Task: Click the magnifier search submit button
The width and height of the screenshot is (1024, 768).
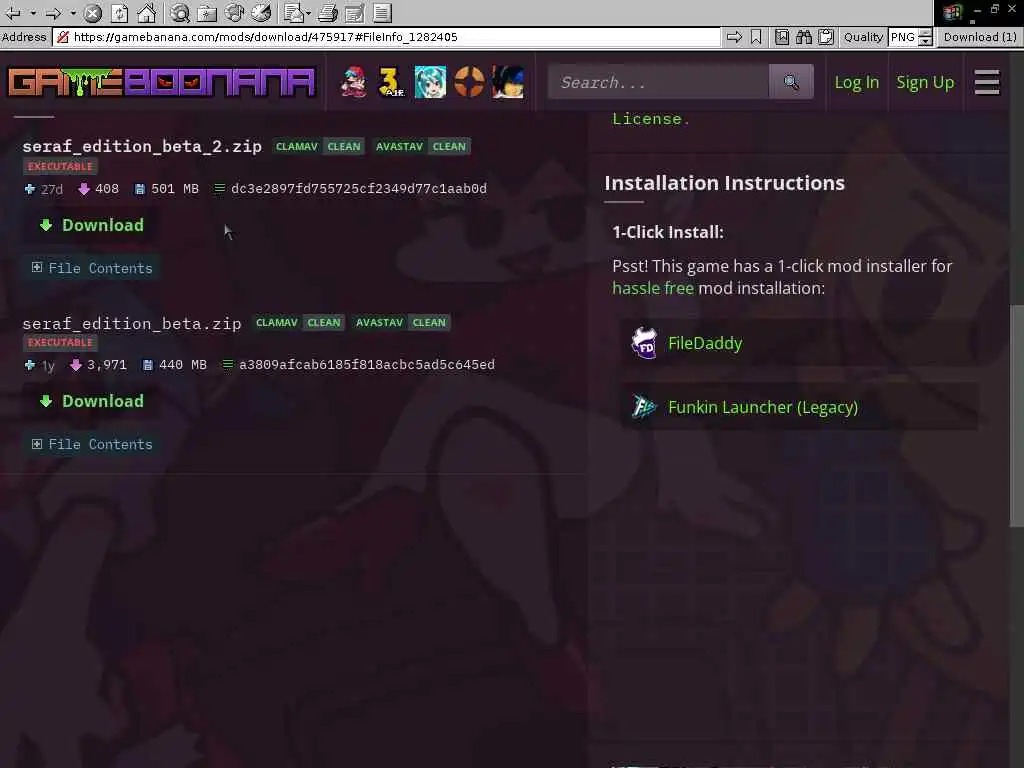Action: pos(791,82)
